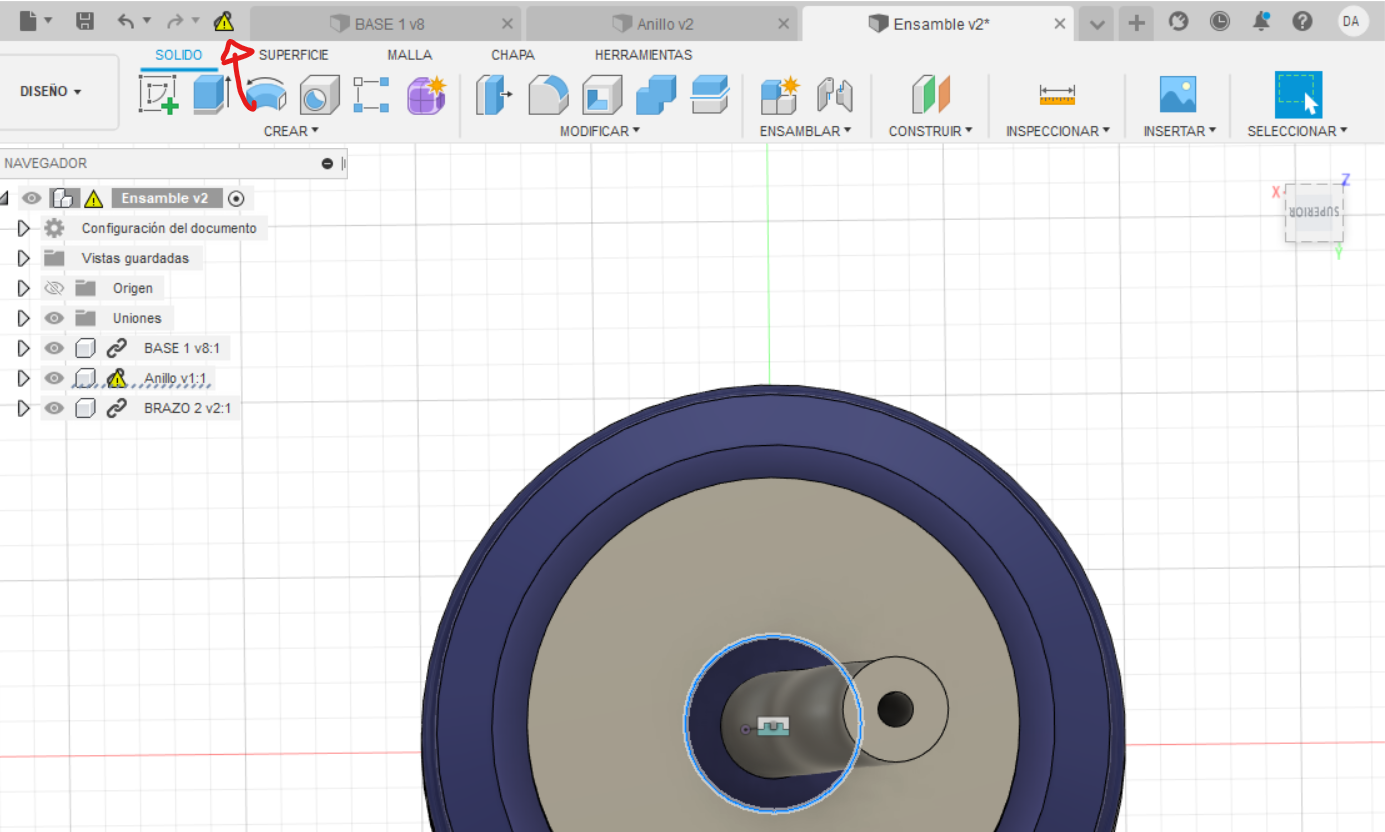
Task: Switch to the CHAPA ribbon tab
Action: click(513, 55)
